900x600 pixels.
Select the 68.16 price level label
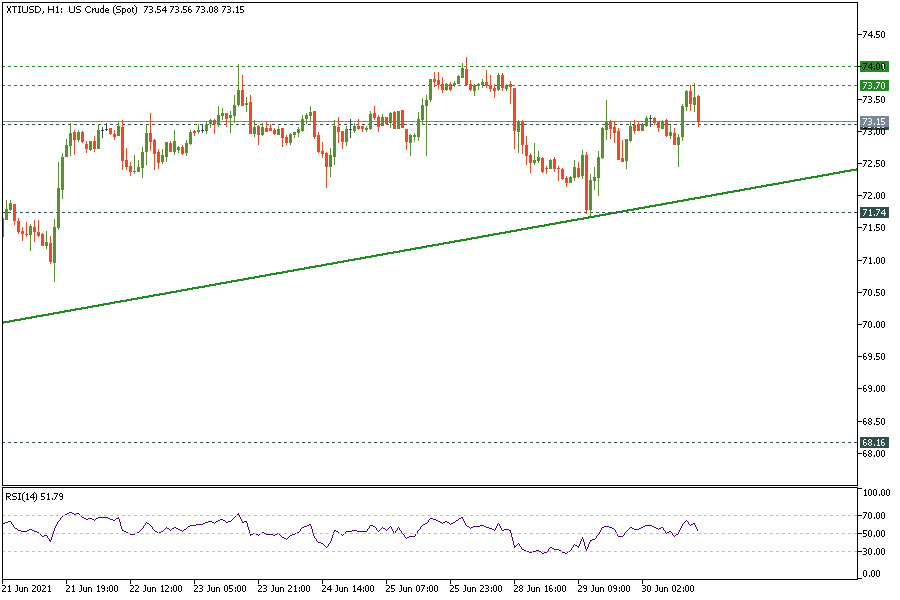(x=873, y=442)
